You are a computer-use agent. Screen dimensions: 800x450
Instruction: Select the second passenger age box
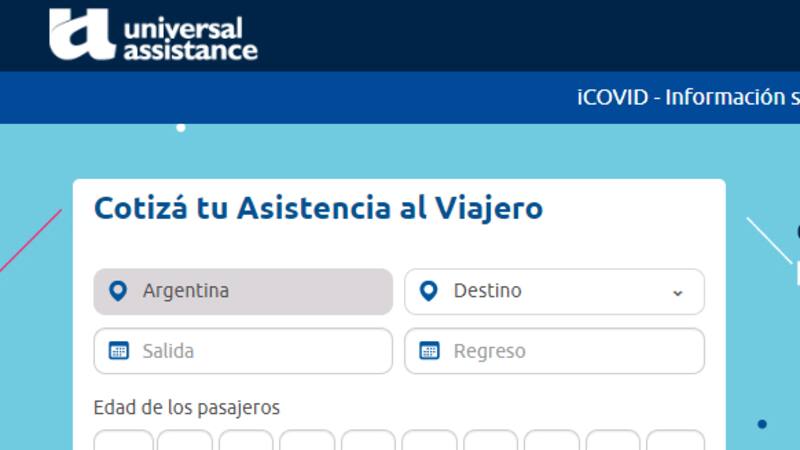click(x=185, y=441)
